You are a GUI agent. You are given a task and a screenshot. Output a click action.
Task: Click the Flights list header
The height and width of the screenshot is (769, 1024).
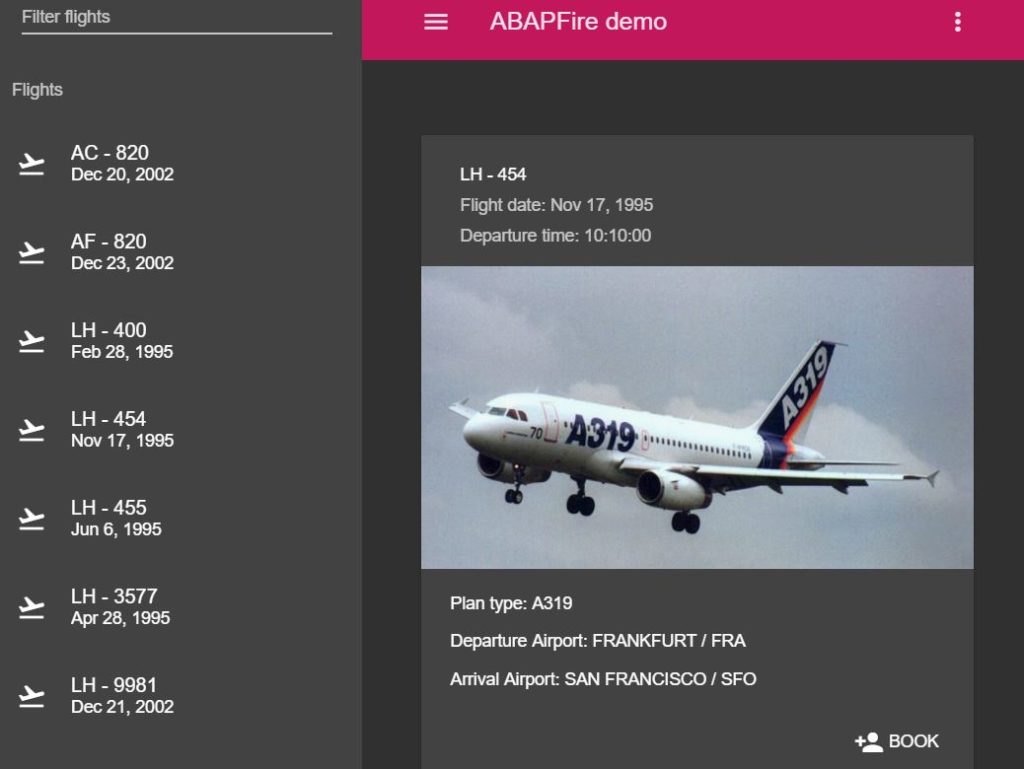(37, 89)
